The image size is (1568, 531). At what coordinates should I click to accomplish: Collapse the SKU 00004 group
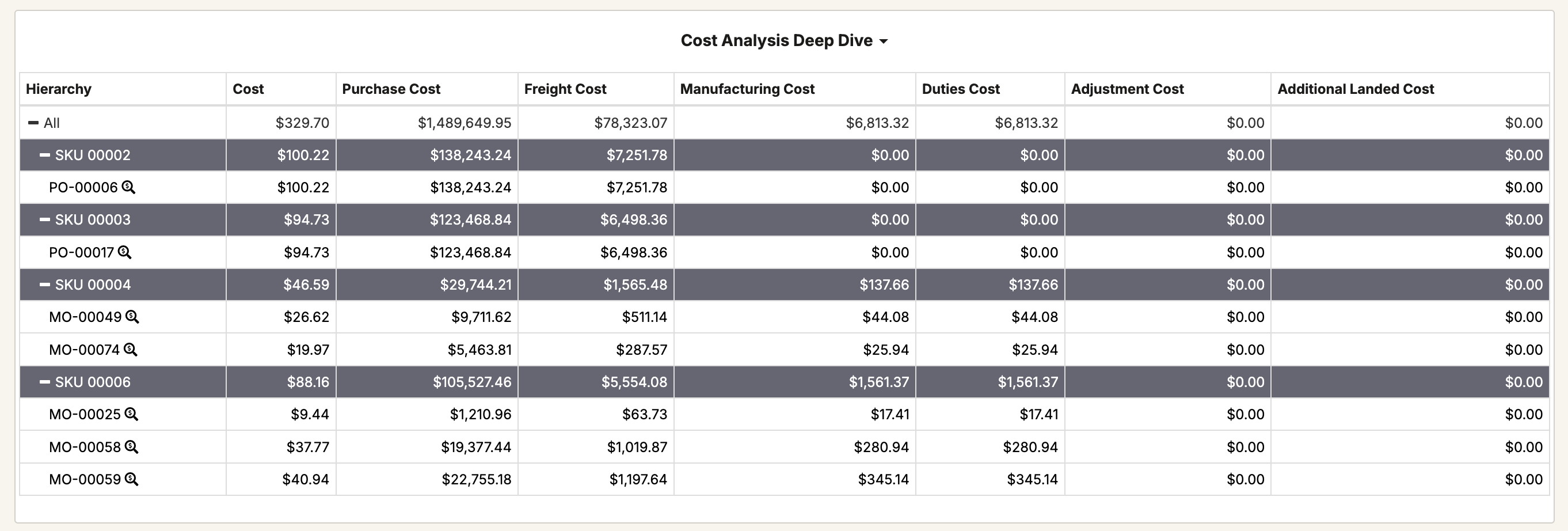tap(44, 285)
